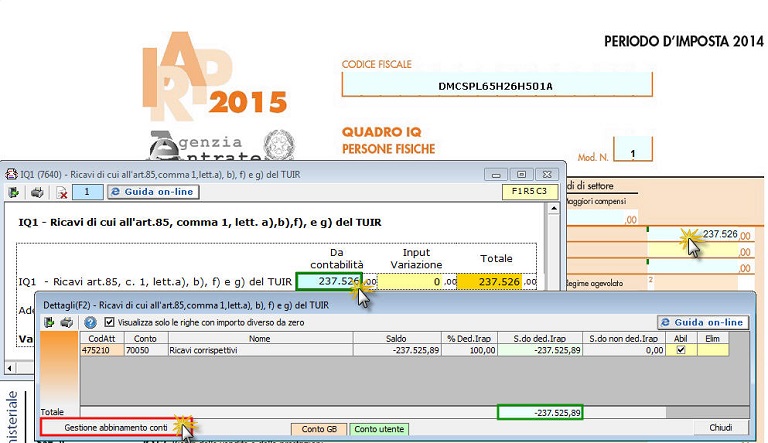Screen dimensions: 768x443
Task: Click Gestione abbinamento conti button
Action: [x=110, y=428]
